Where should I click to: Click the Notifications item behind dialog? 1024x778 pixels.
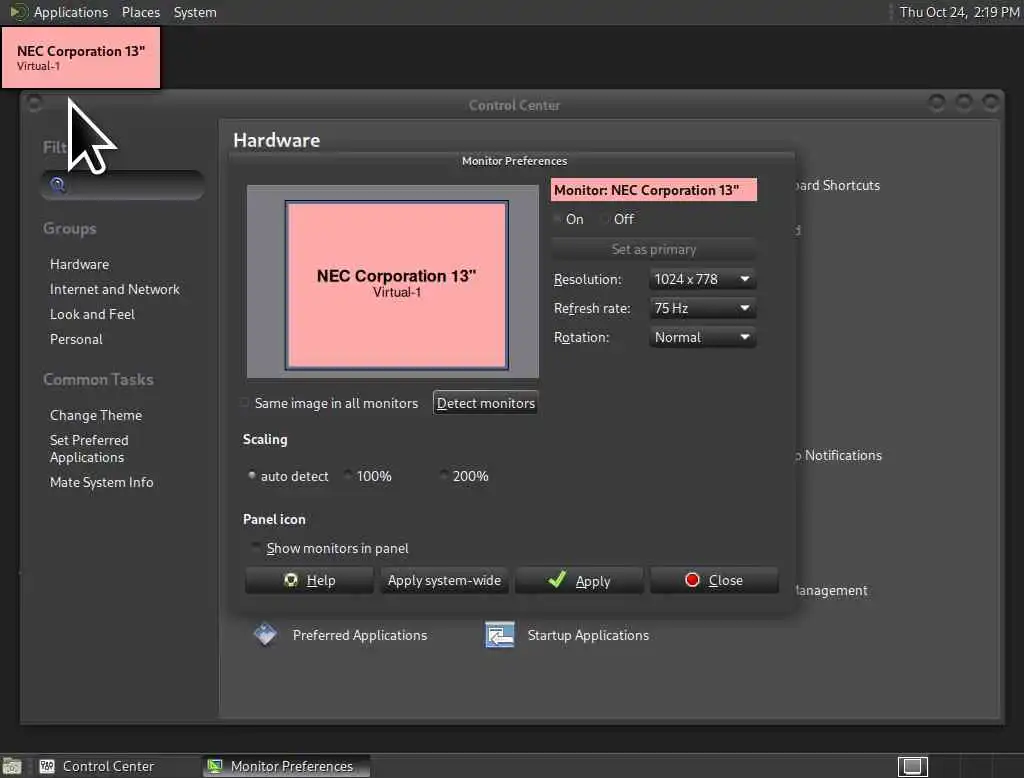(839, 455)
